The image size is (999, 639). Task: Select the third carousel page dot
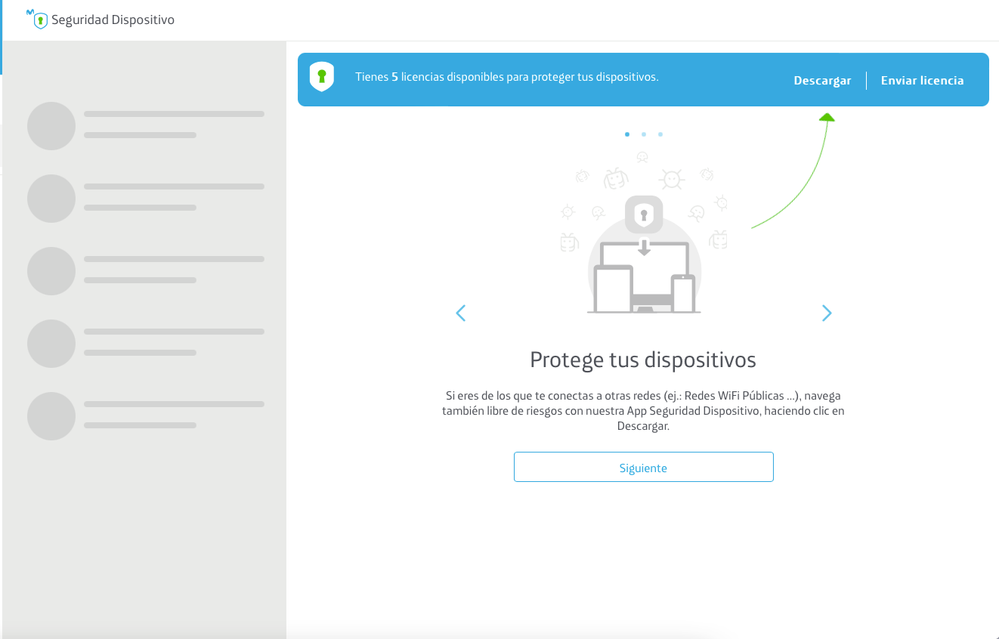click(x=660, y=134)
